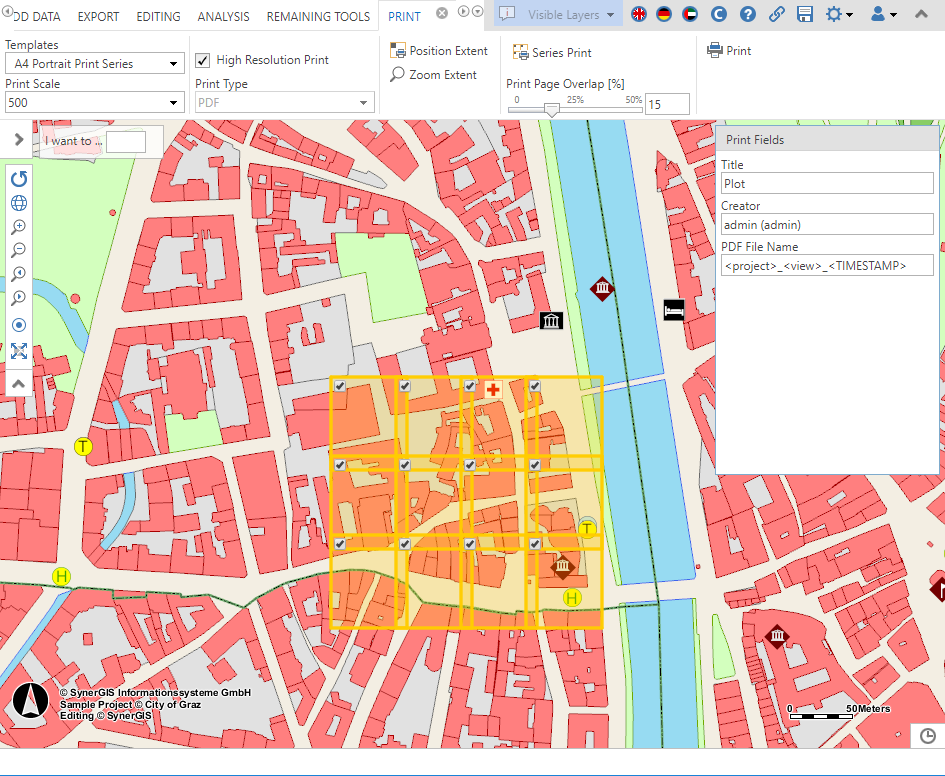Uncheck the bottom-right print page checkbox
Viewport: 945px width, 776px height.
point(535,543)
